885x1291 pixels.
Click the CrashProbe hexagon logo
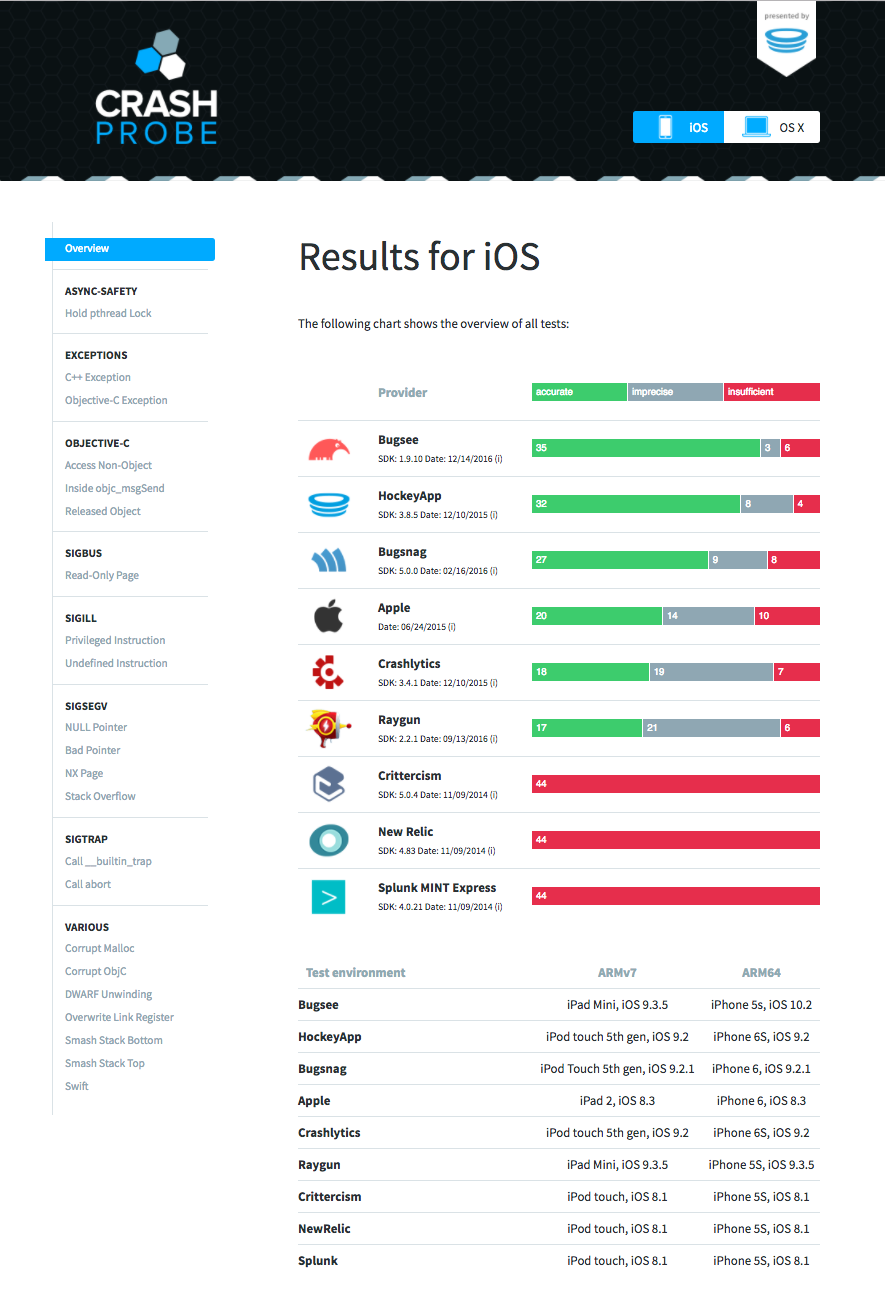point(156,88)
